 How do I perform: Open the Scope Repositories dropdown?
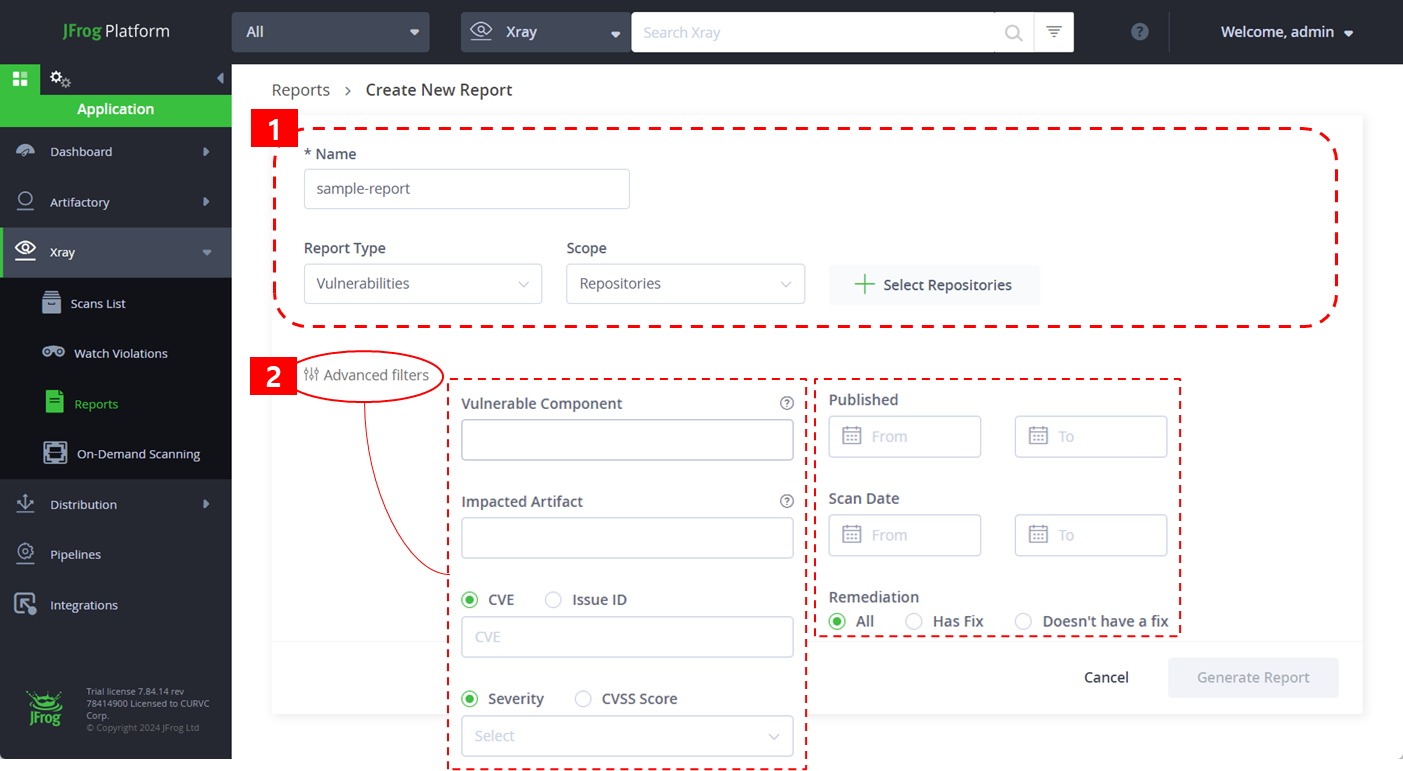click(x=686, y=284)
